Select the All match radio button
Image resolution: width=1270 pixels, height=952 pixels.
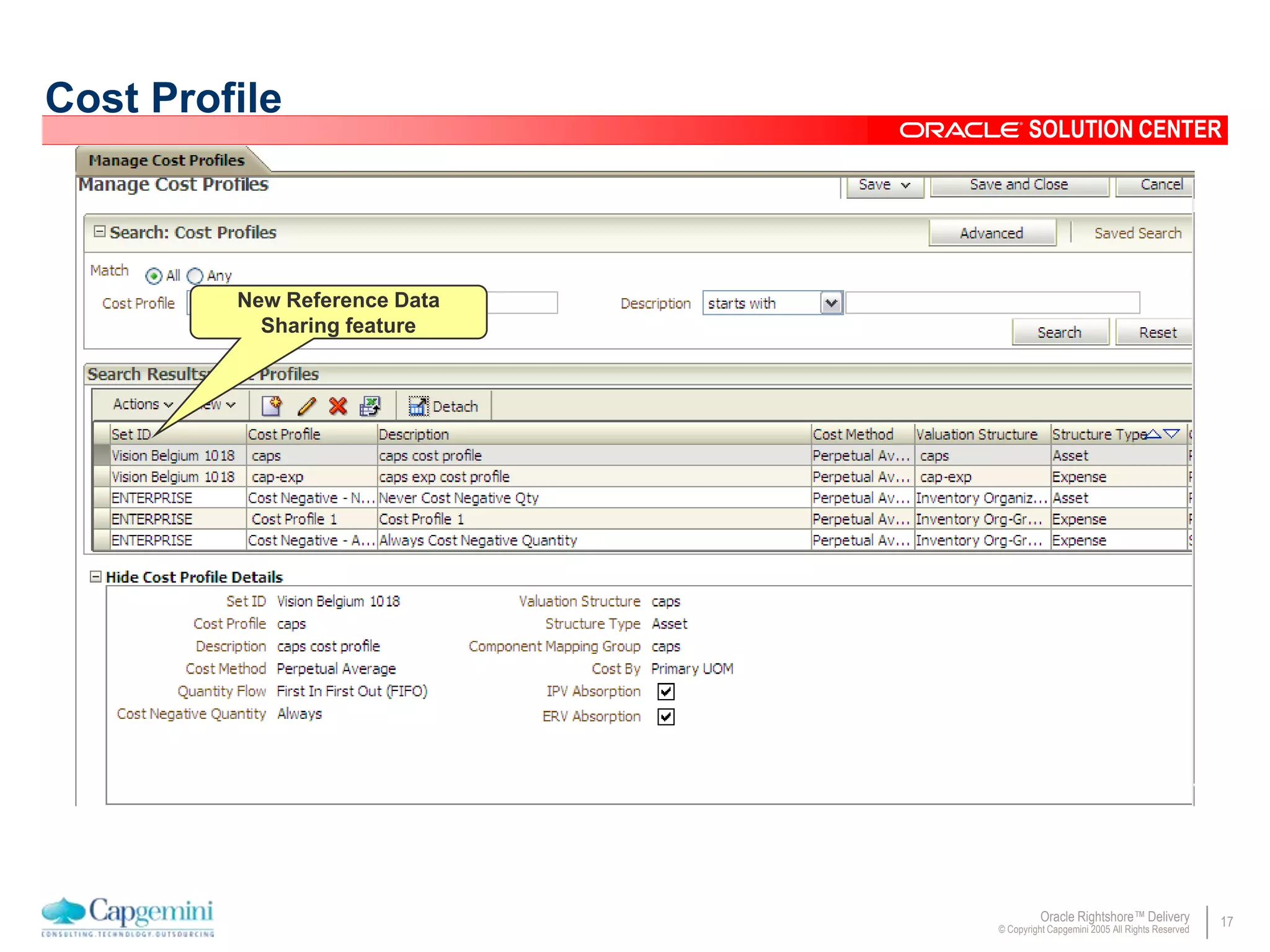(x=154, y=275)
